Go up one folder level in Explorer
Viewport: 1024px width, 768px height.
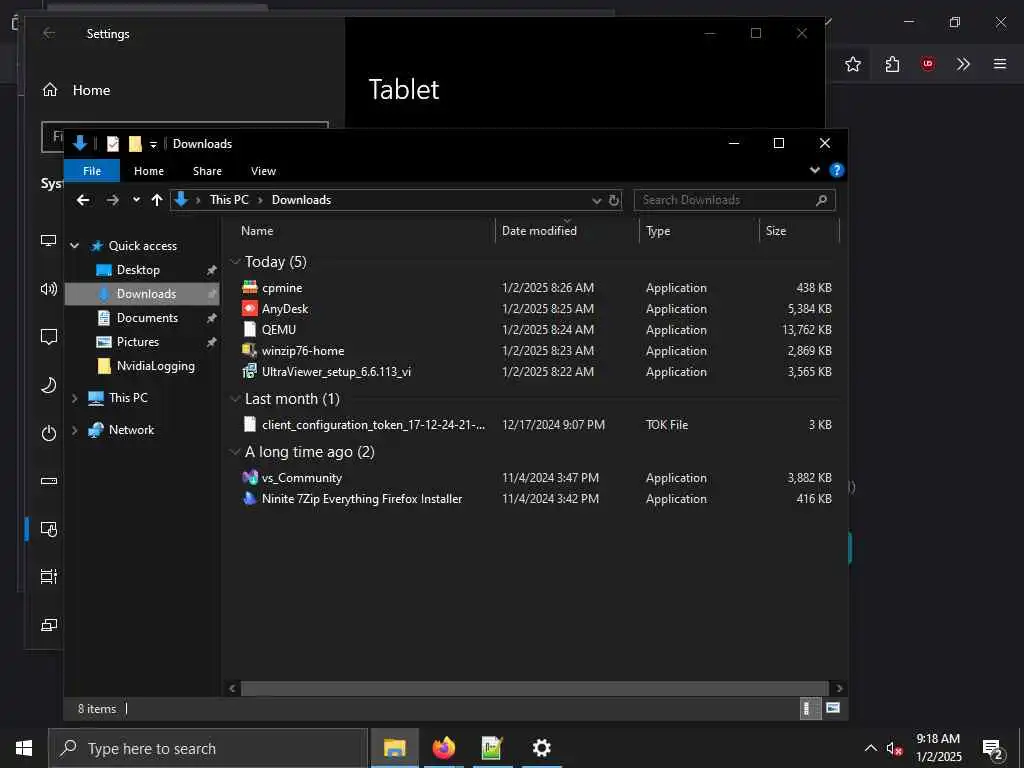click(x=157, y=200)
